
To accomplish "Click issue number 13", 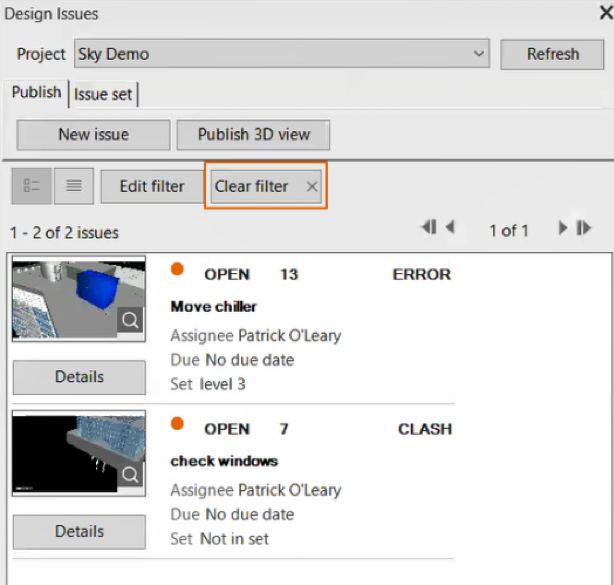I will click(289, 274).
